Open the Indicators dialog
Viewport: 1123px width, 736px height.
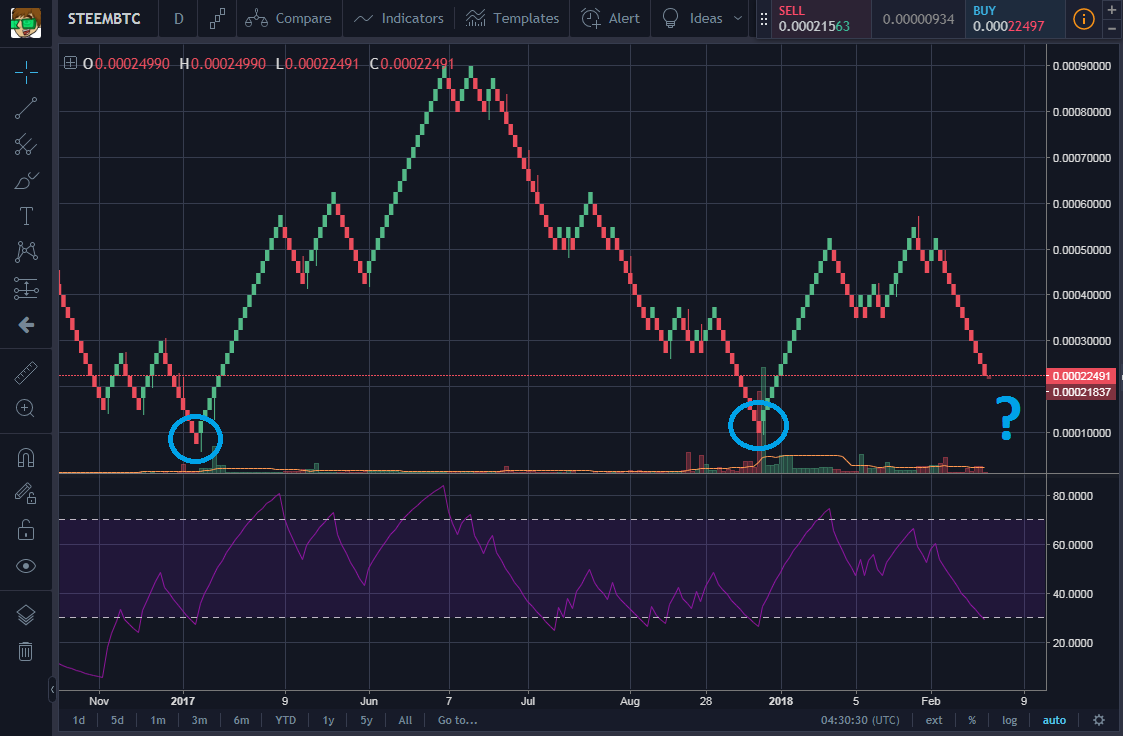(x=399, y=19)
